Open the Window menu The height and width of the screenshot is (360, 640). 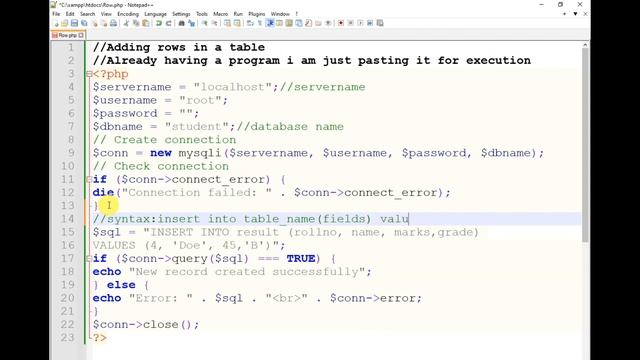280,14
